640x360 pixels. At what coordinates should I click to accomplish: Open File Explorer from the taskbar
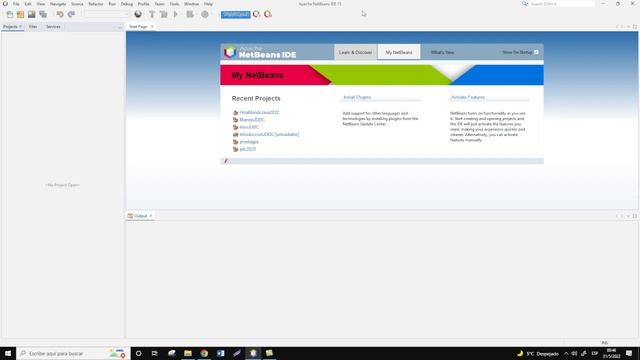pyautogui.click(x=188, y=353)
